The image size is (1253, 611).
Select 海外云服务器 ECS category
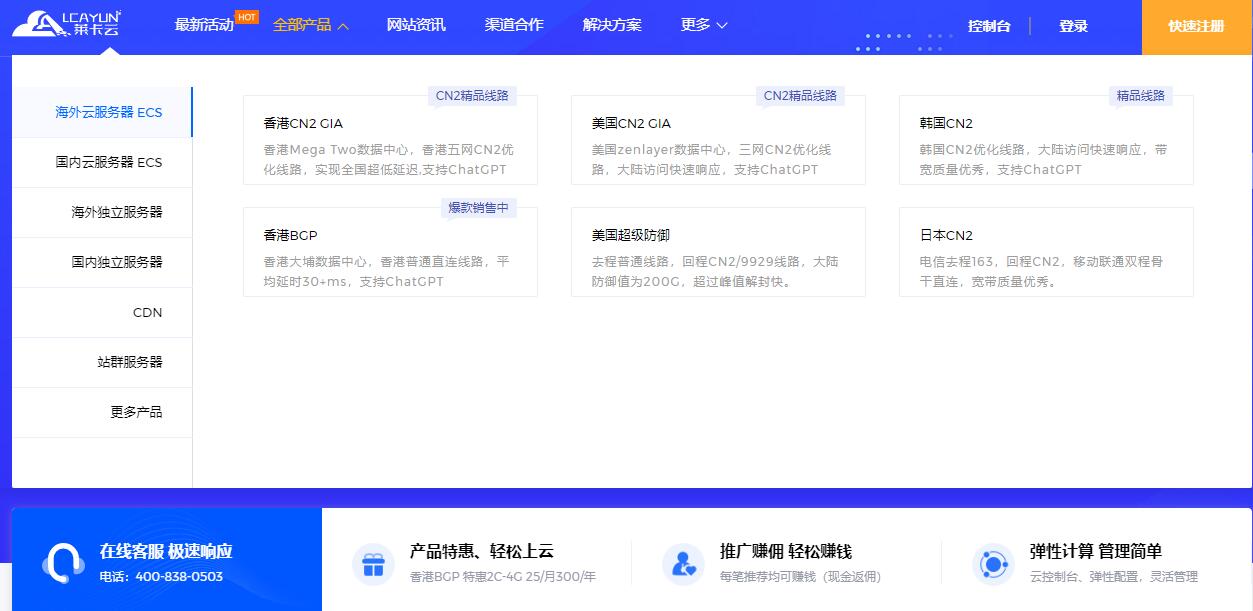click(x=102, y=112)
